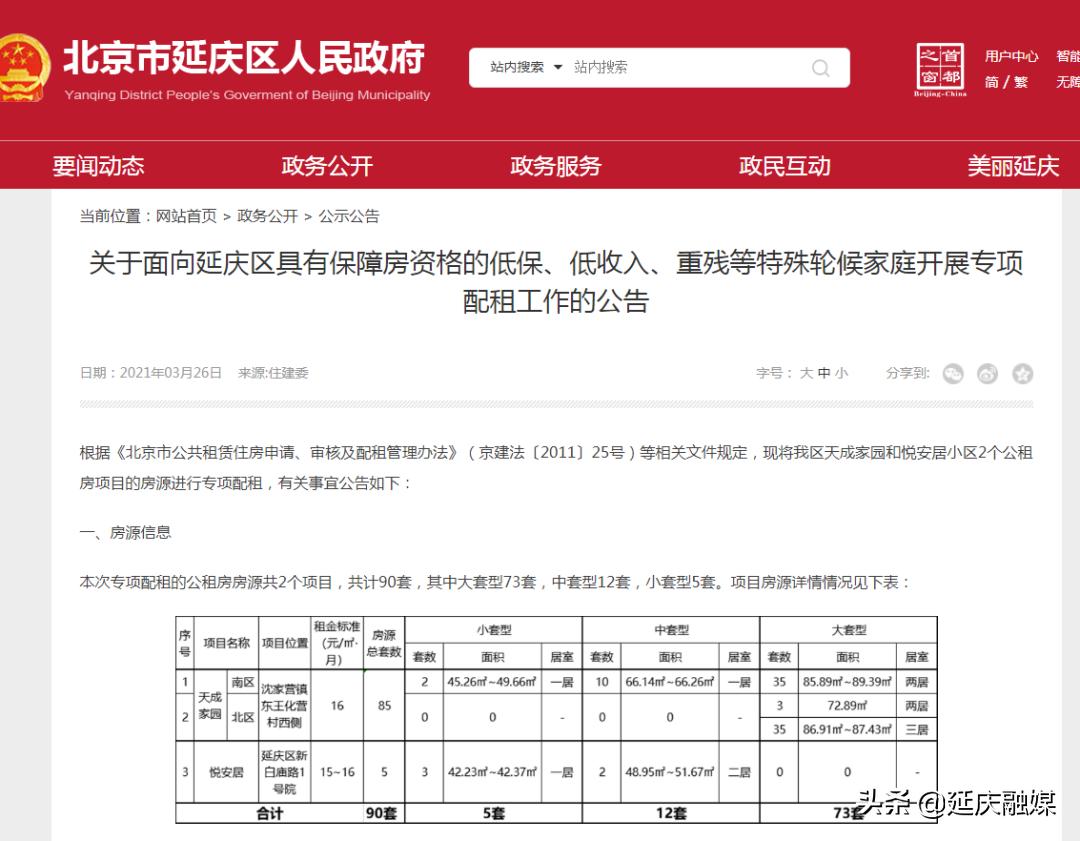Open the 站内搜索 scope dropdown
Screen dimensions: 1080x841
[526, 67]
